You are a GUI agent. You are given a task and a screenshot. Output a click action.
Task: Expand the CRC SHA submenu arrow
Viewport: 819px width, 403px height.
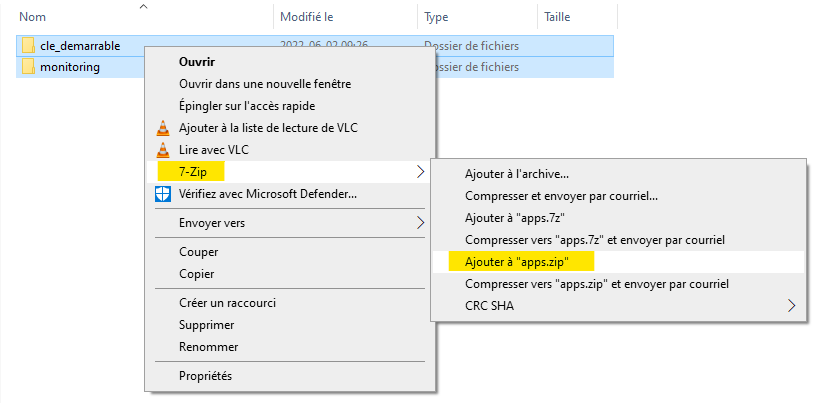click(x=792, y=306)
